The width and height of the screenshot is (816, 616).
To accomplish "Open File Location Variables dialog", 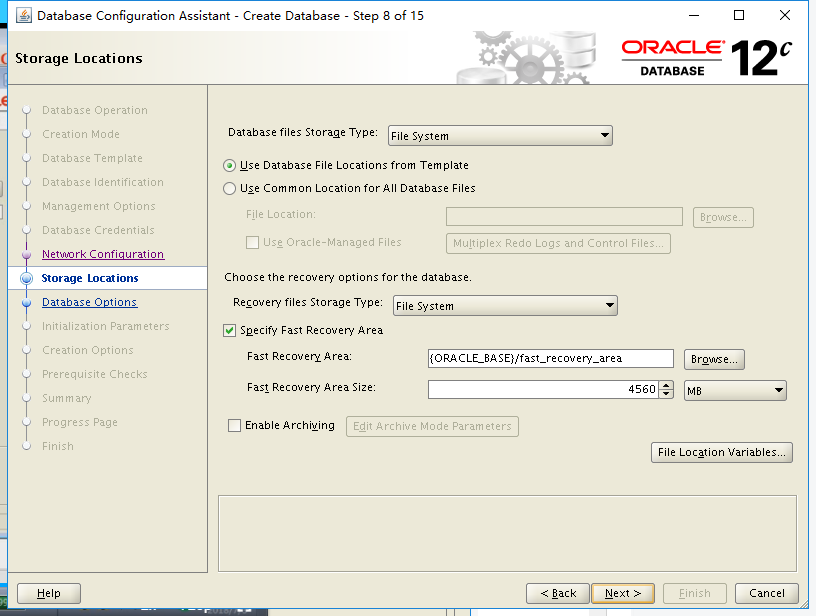I will [x=721, y=452].
